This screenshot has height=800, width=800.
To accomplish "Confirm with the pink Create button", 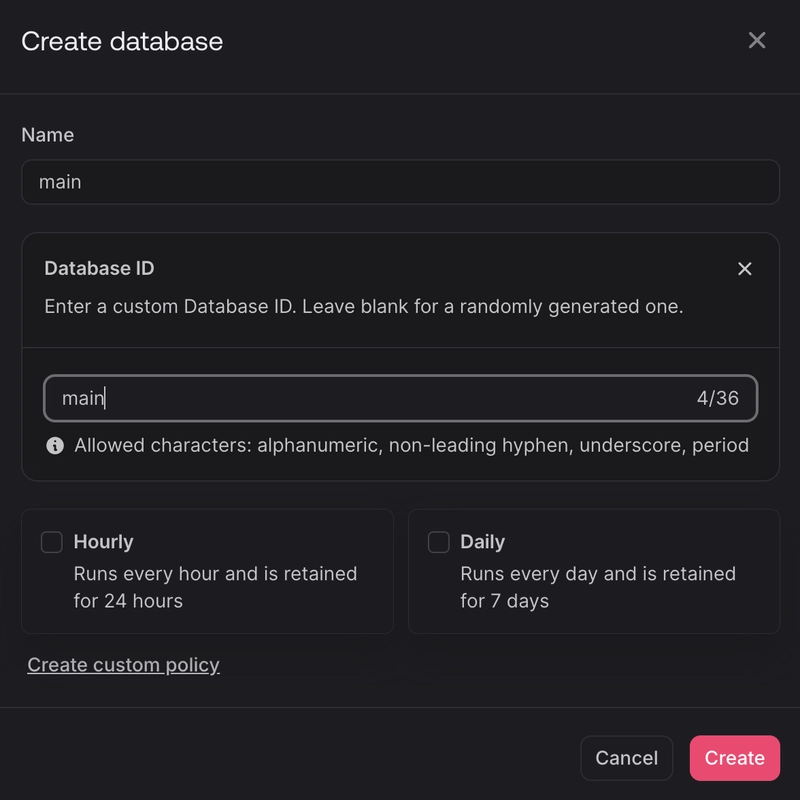I will point(734,758).
